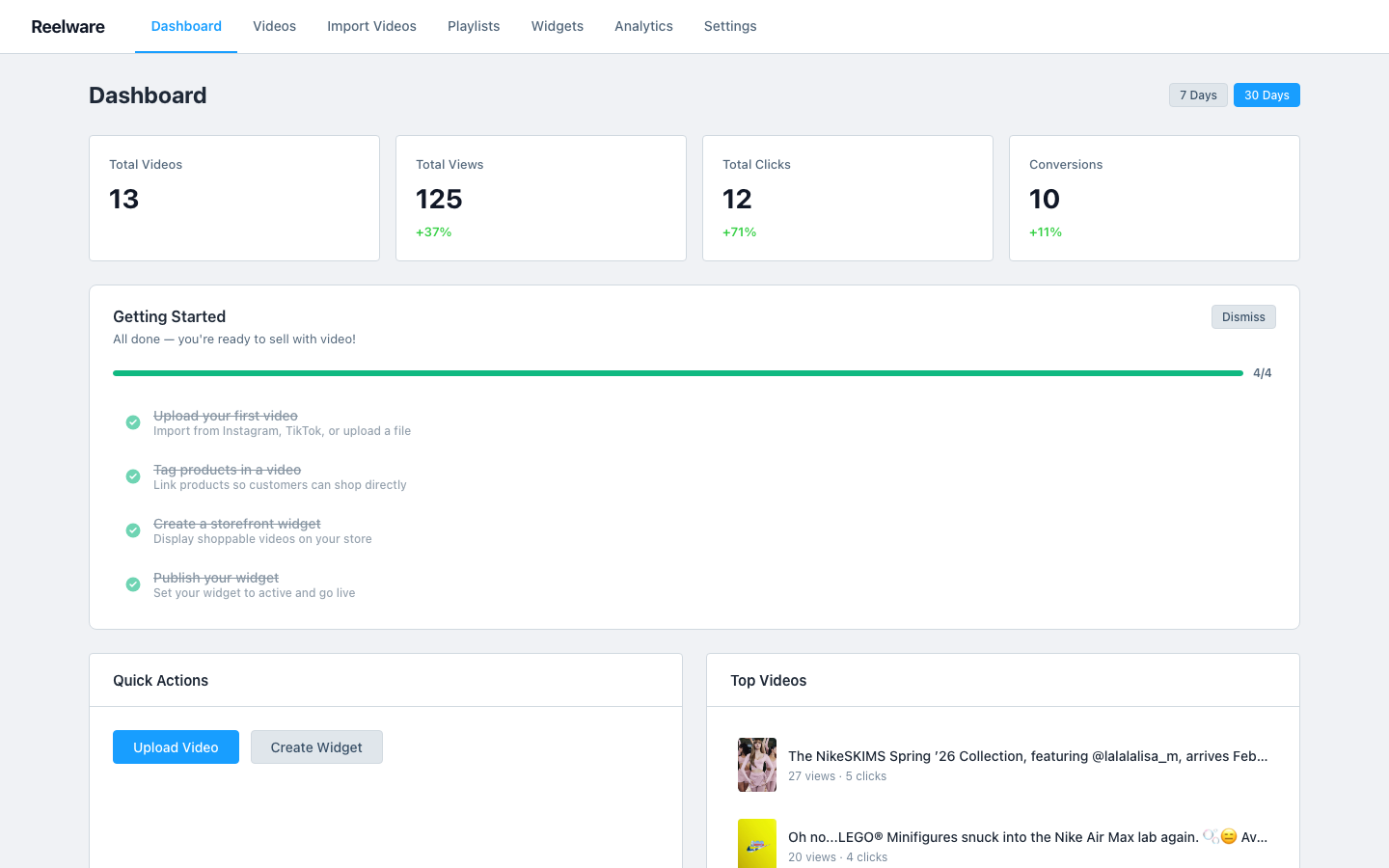Click the Create Widget button

click(x=316, y=746)
